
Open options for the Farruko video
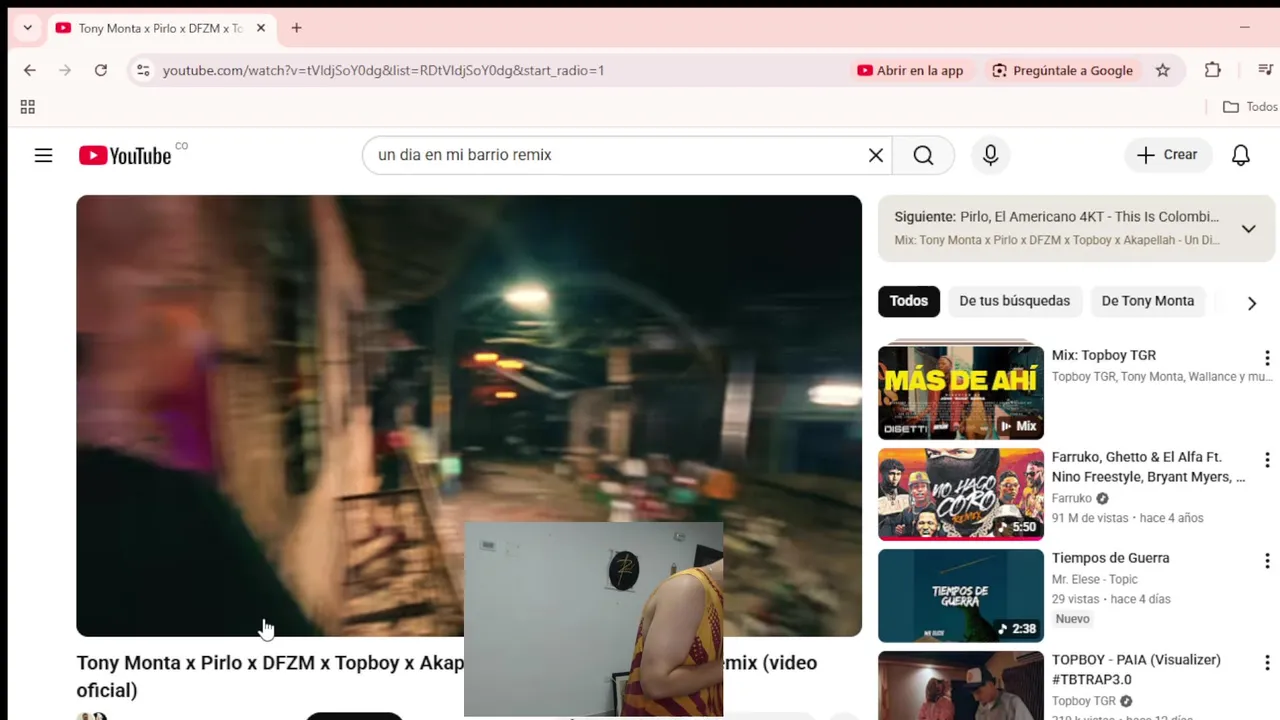pos(1266,460)
